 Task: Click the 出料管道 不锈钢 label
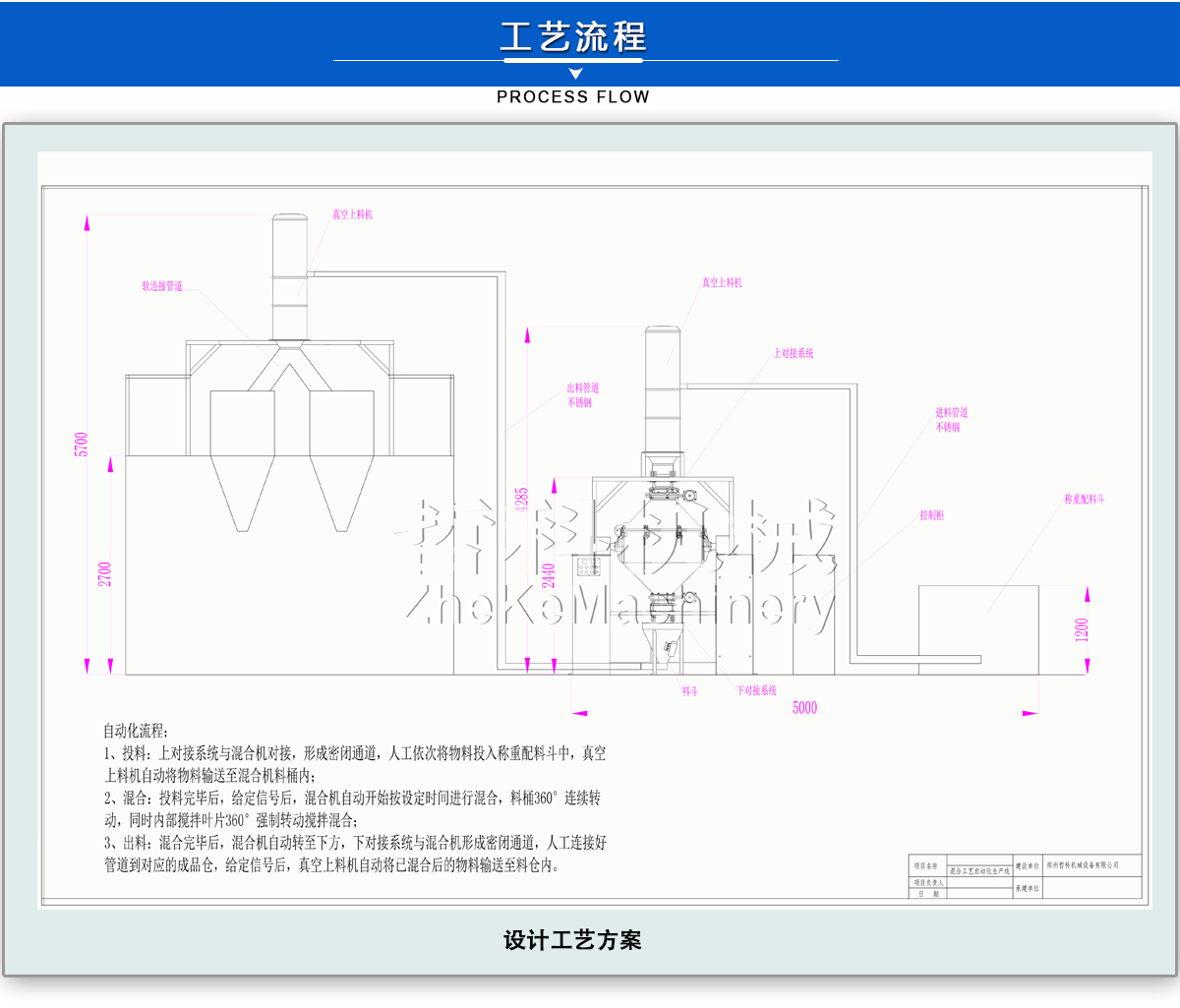(x=582, y=395)
